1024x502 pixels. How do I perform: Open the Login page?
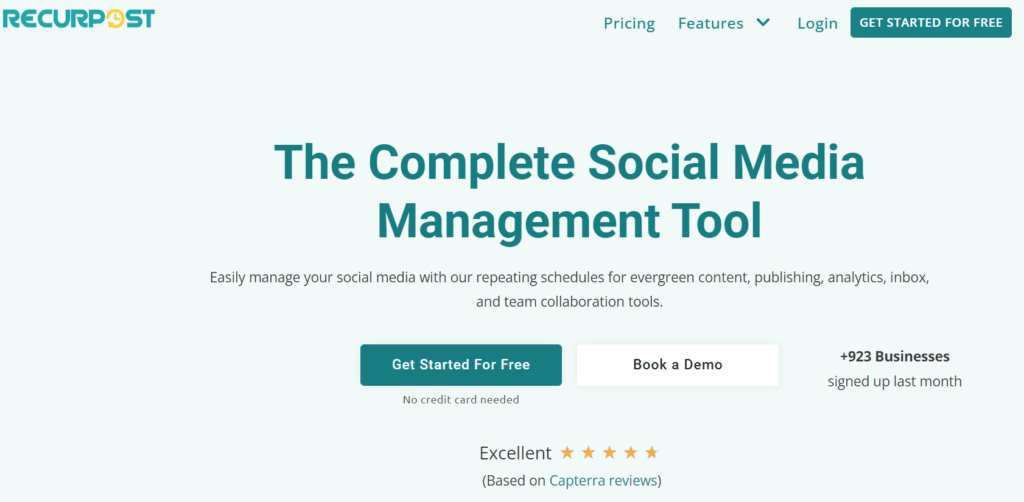coord(817,23)
